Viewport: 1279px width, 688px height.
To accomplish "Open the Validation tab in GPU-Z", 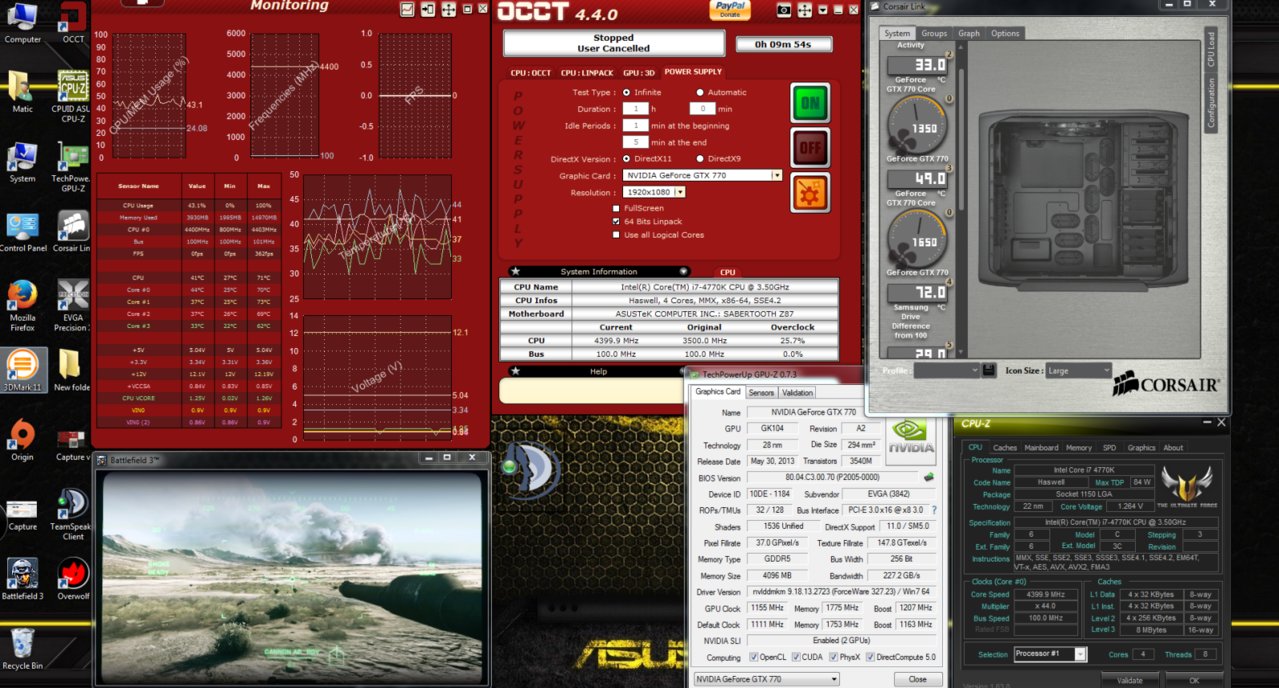I will pyautogui.click(x=797, y=392).
